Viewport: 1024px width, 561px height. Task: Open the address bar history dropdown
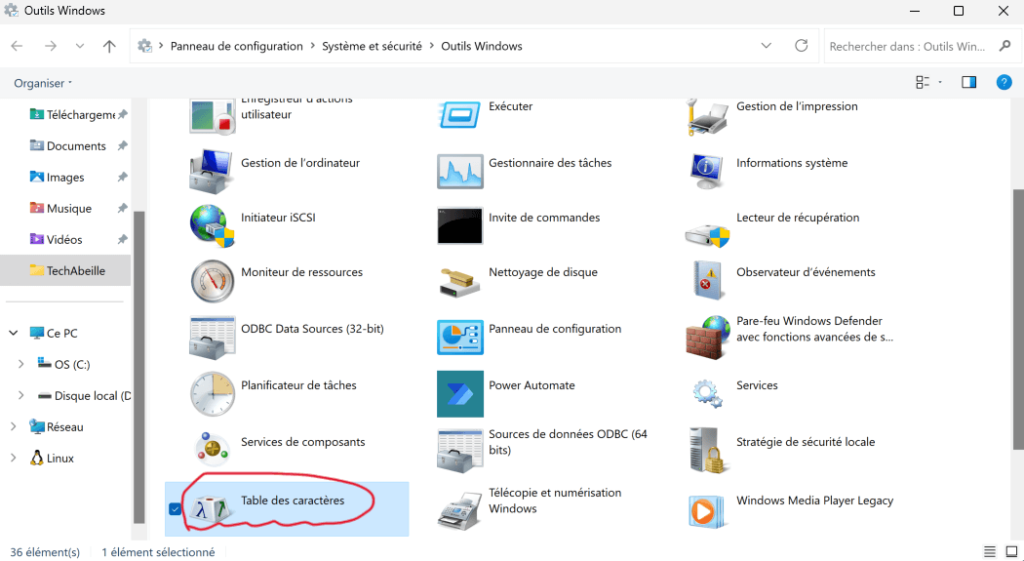click(766, 46)
